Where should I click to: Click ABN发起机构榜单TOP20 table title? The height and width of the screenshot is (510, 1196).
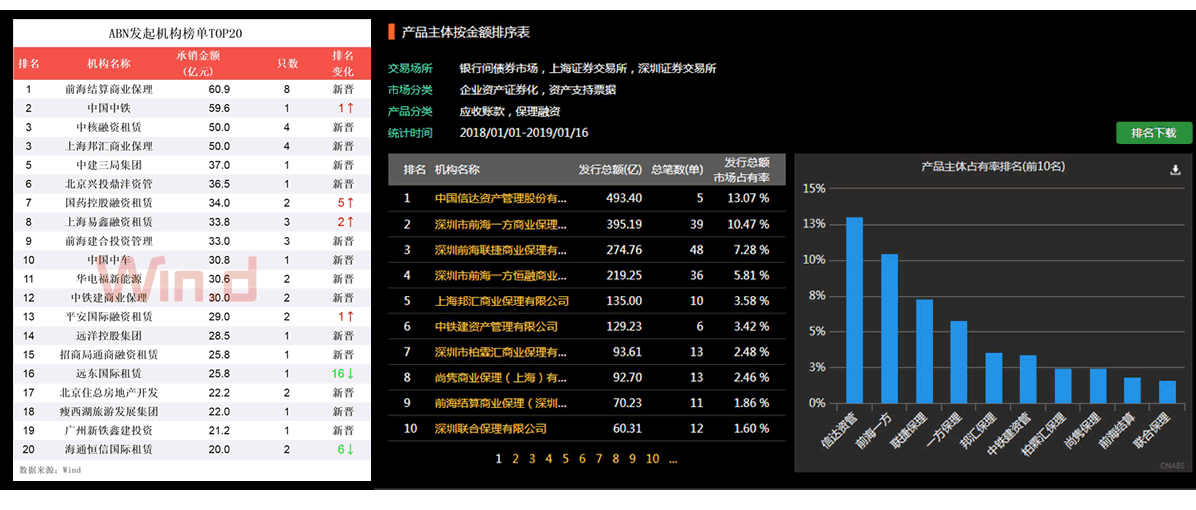click(176, 34)
